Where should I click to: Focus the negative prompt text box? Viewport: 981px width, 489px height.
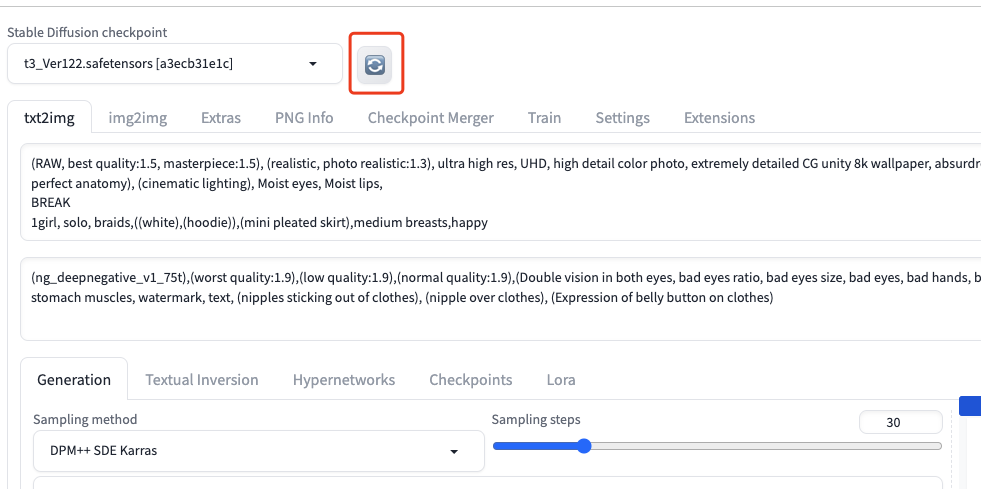pyautogui.click(x=500, y=298)
